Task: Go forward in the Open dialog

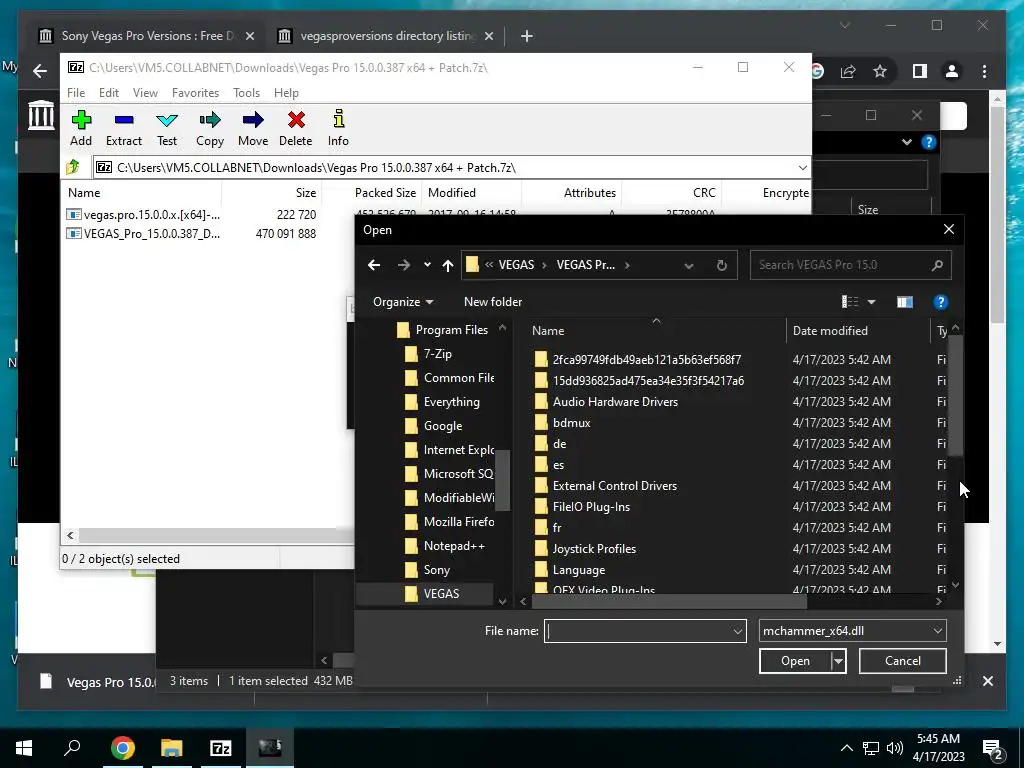Action: [404, 265]
